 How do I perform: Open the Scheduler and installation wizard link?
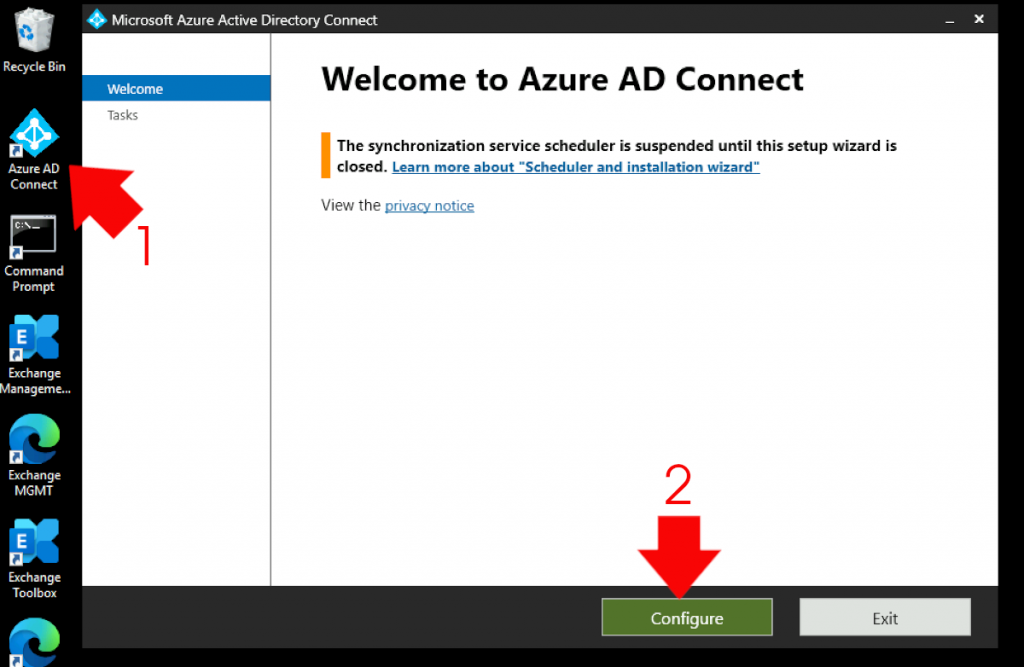coord(575,167)
